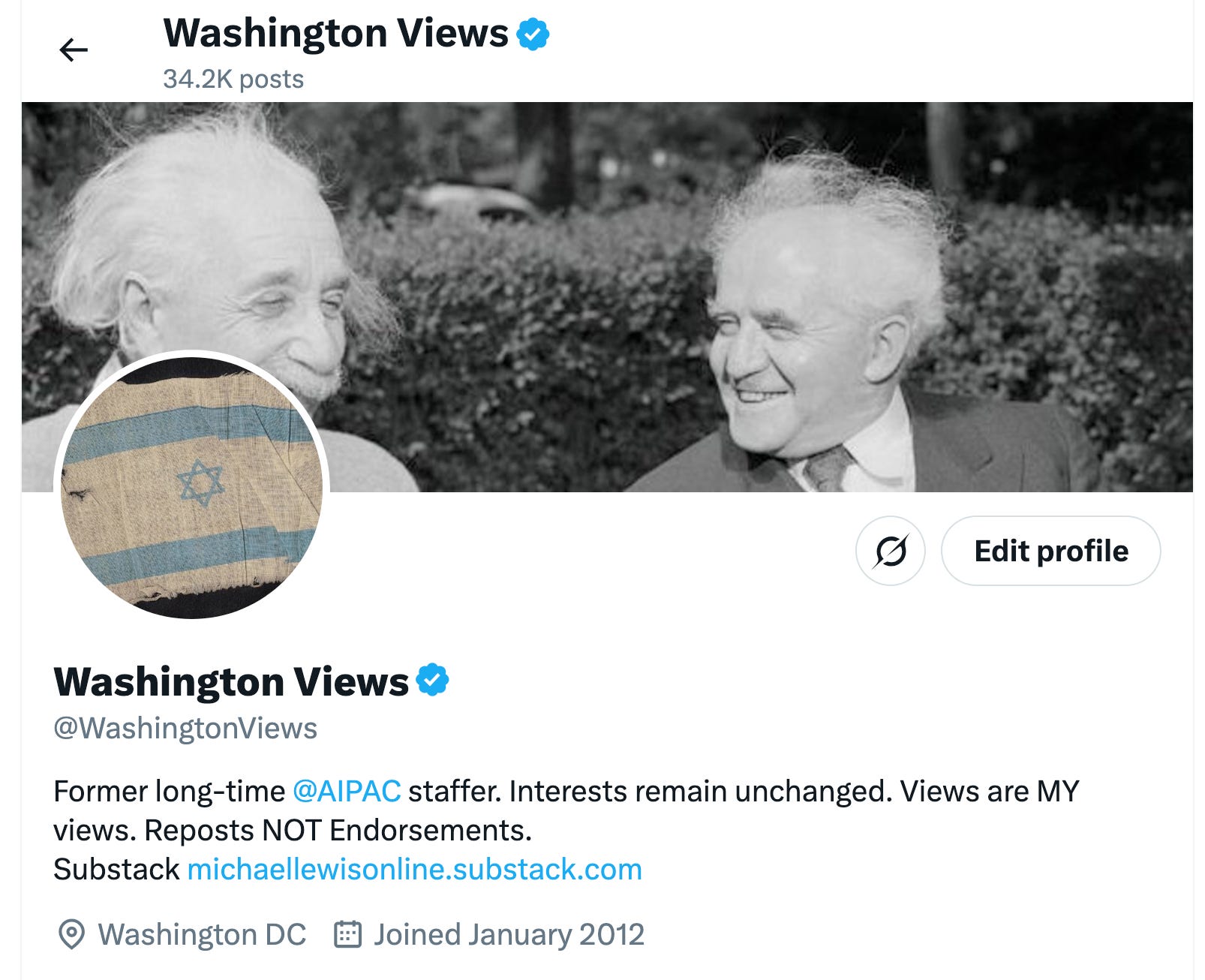Image resolution: width=1205 pixels, height=980 pixels.
Task: Select the @WashingtonViews handle text
Action: [x=185, y=728]
